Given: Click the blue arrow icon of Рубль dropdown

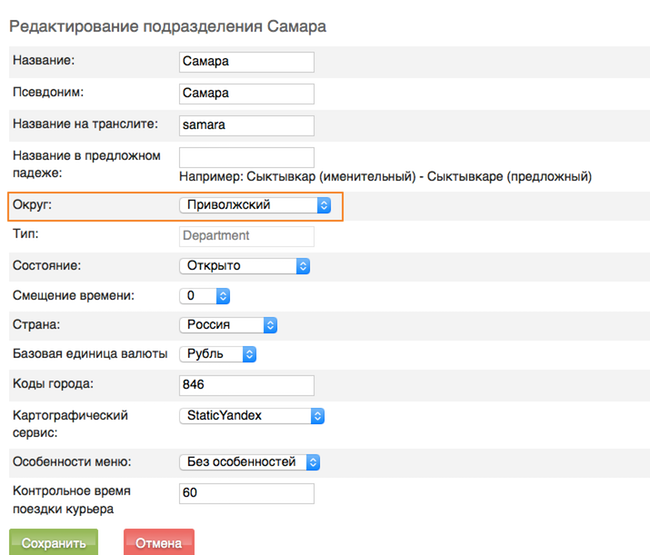Looking at the screenshot, I should click(249, 354).
